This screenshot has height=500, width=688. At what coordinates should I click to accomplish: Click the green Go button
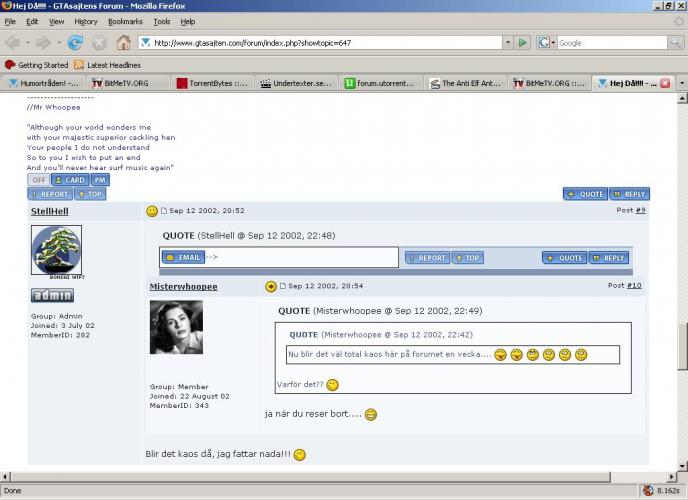pyautogui.click(x=522, y=43)
